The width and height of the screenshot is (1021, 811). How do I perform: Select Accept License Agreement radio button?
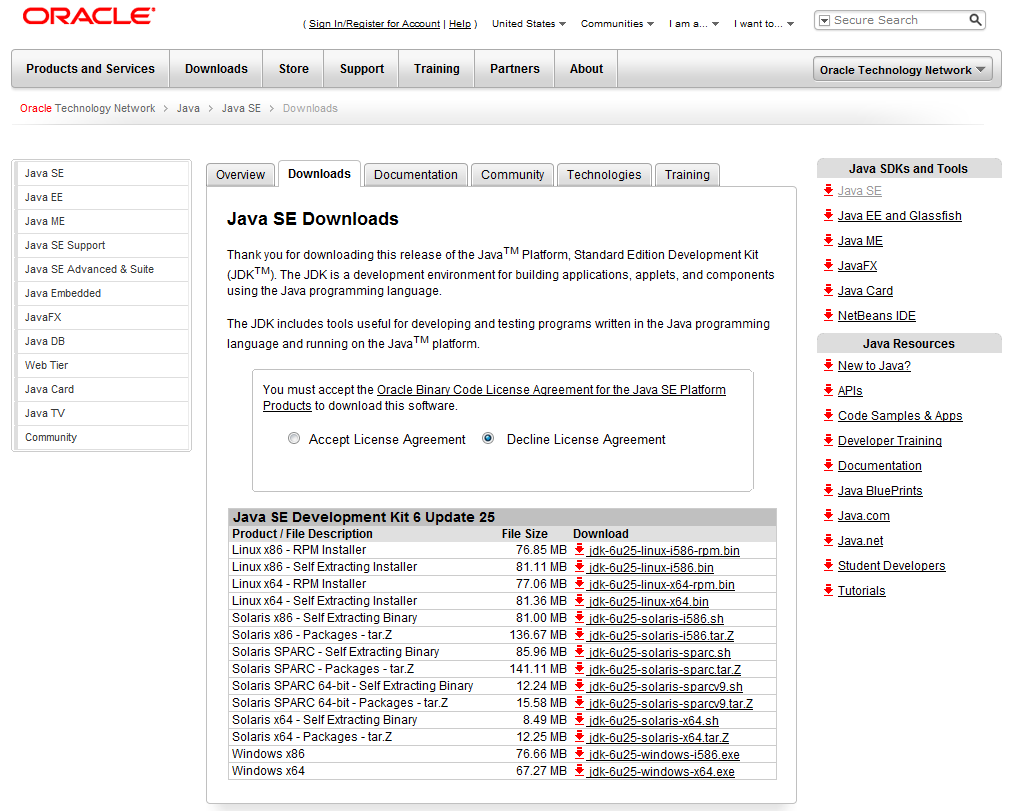pyautogui.click(x=294, y=438)
